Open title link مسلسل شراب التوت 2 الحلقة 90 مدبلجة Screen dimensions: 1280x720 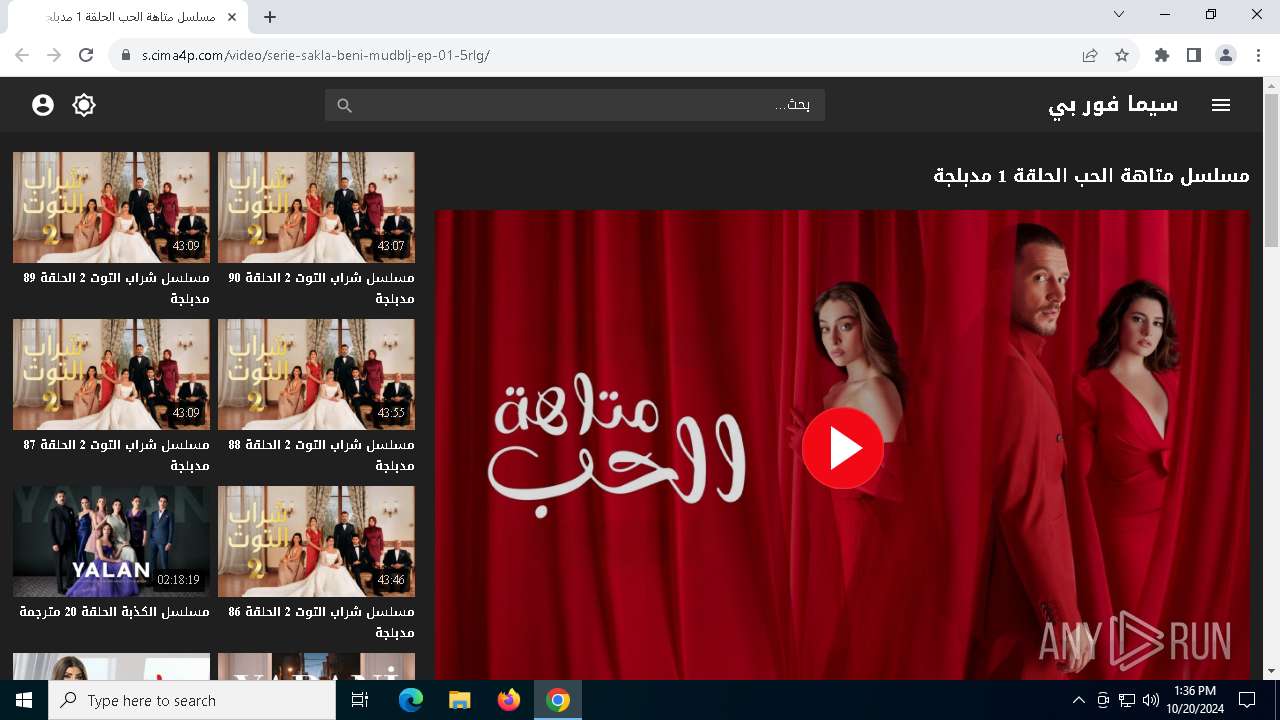click(321, 288)
